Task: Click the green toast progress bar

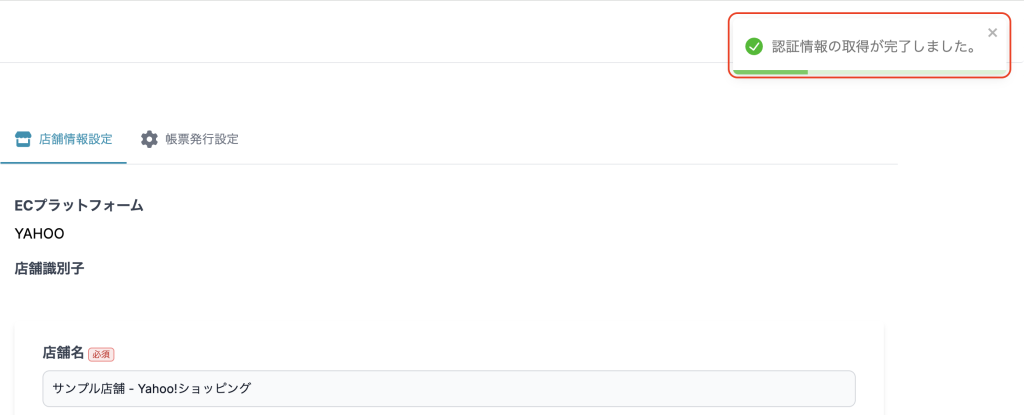Action: (x=770, y=72)
